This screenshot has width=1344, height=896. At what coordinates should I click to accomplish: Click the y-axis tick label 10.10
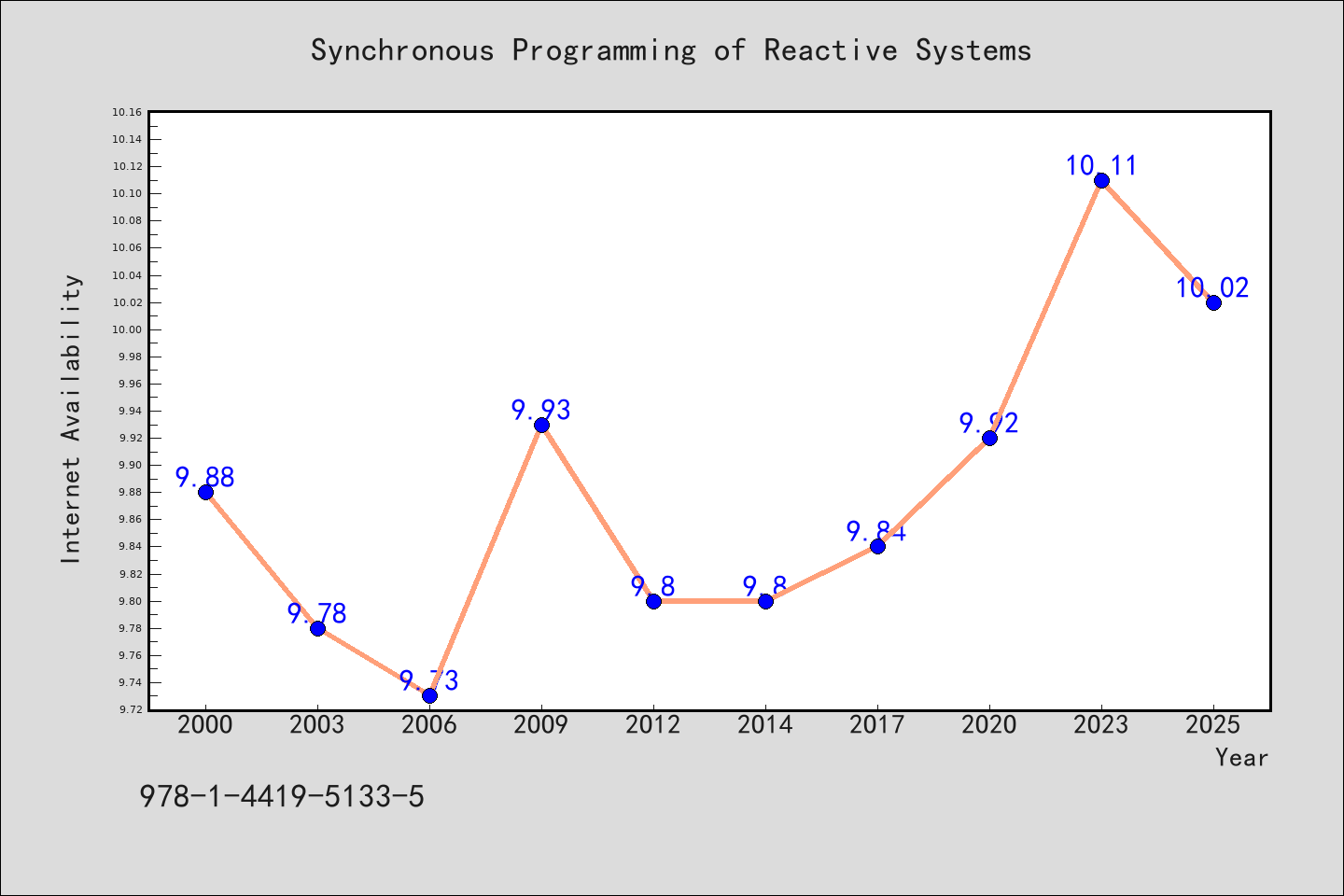pos(127,193)
